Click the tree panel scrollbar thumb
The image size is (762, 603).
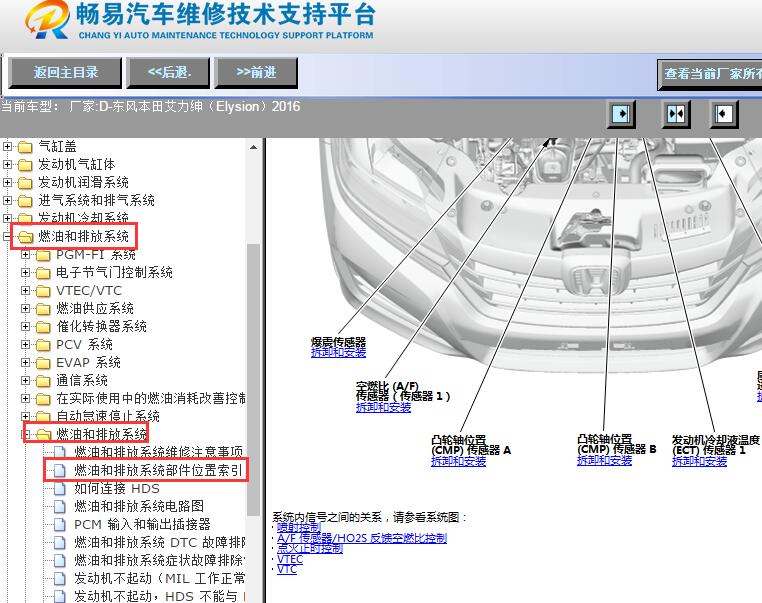pos(253,379)
